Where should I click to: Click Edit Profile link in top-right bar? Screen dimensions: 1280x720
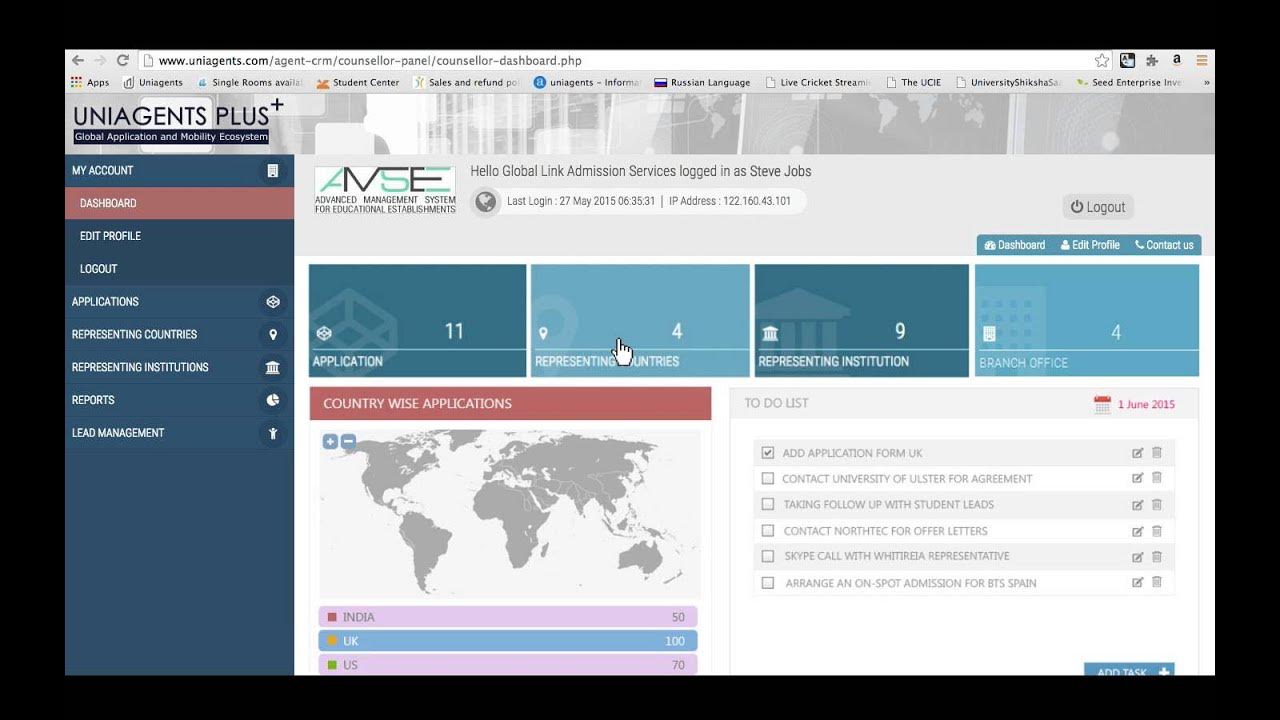point(1090,245)
